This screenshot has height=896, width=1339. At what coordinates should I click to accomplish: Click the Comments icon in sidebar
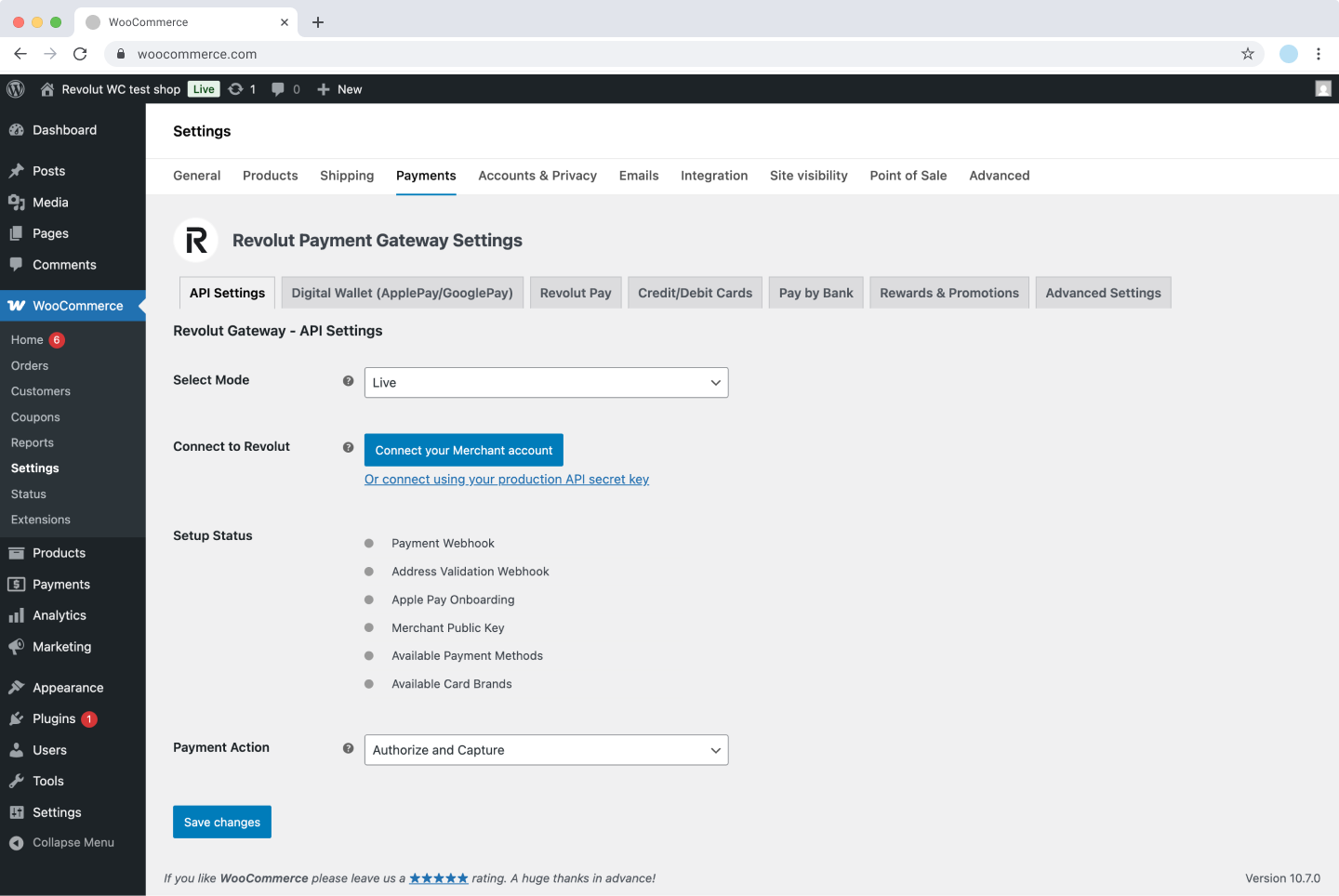coord(16,265)
